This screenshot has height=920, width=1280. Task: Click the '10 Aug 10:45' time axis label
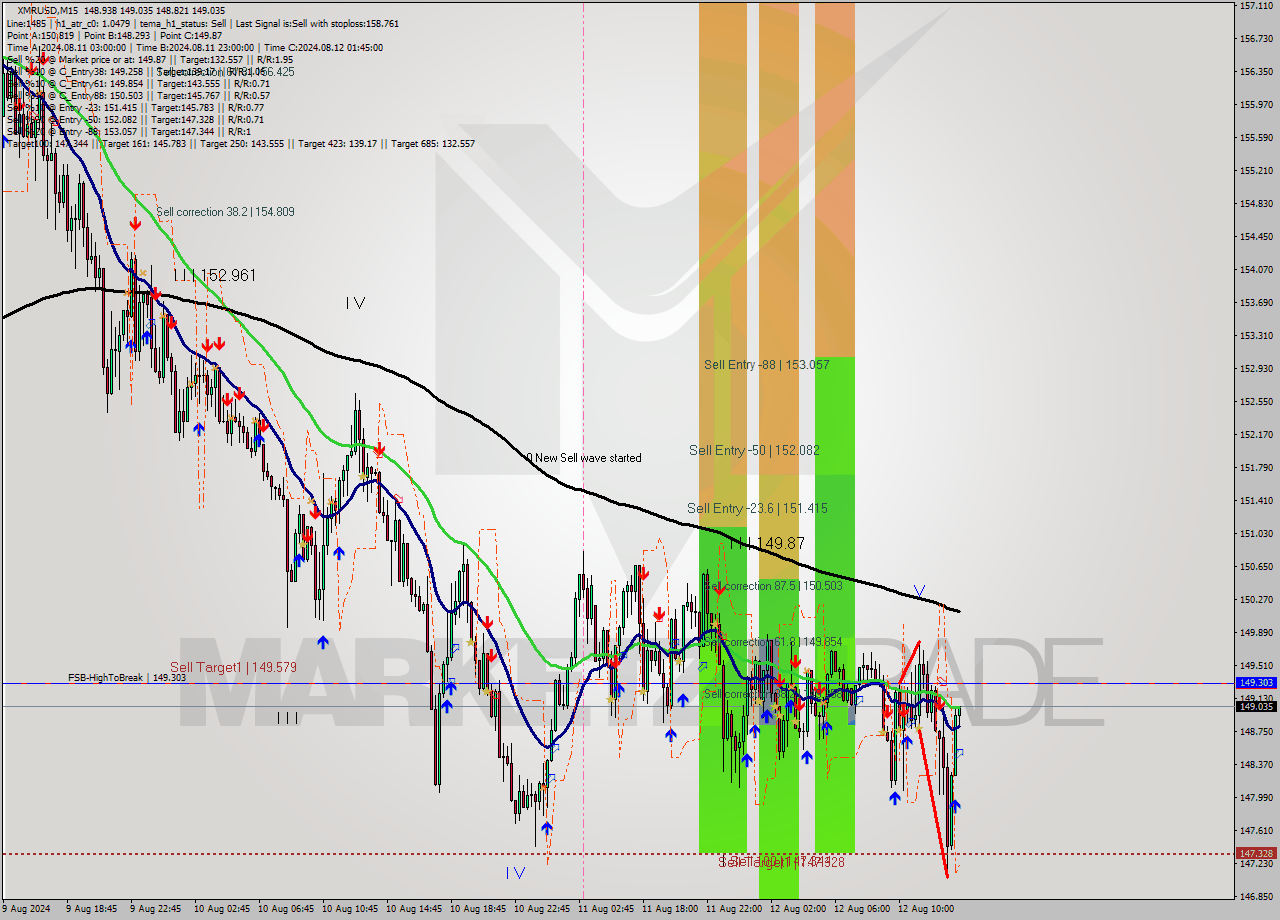pyautogui.click(x=349, y=909)
